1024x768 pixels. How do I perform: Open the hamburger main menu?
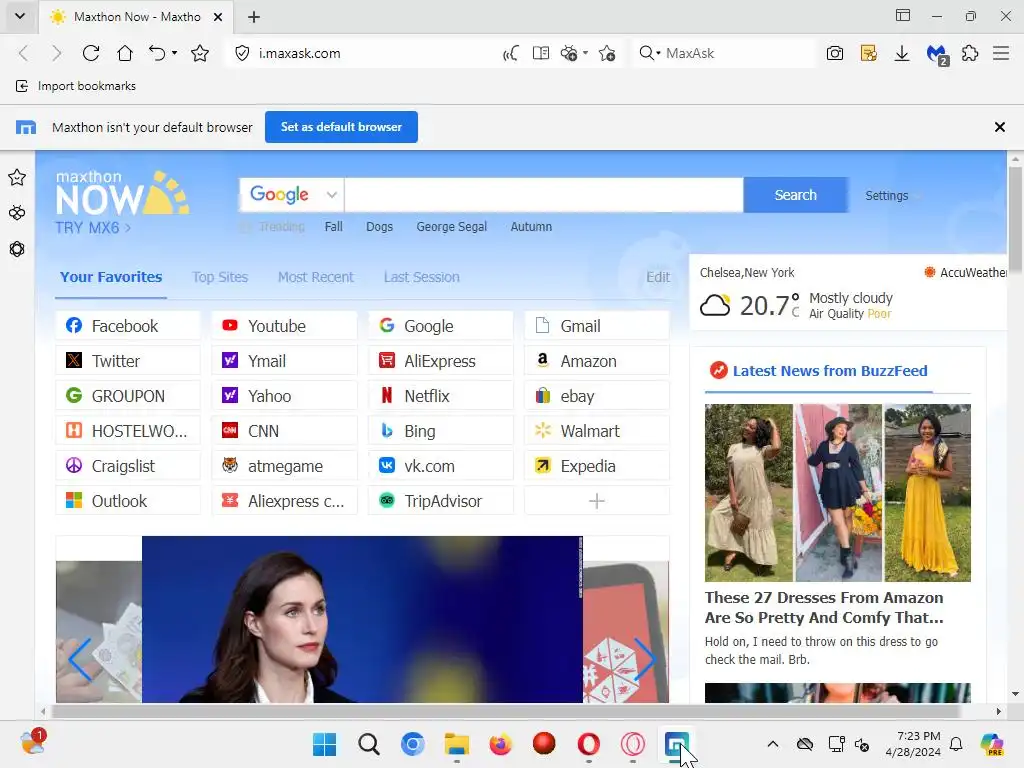click(1001, 53)
